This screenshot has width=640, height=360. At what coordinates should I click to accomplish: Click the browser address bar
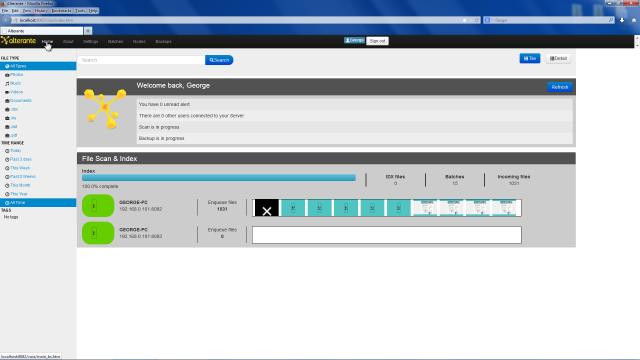(241, 20)
